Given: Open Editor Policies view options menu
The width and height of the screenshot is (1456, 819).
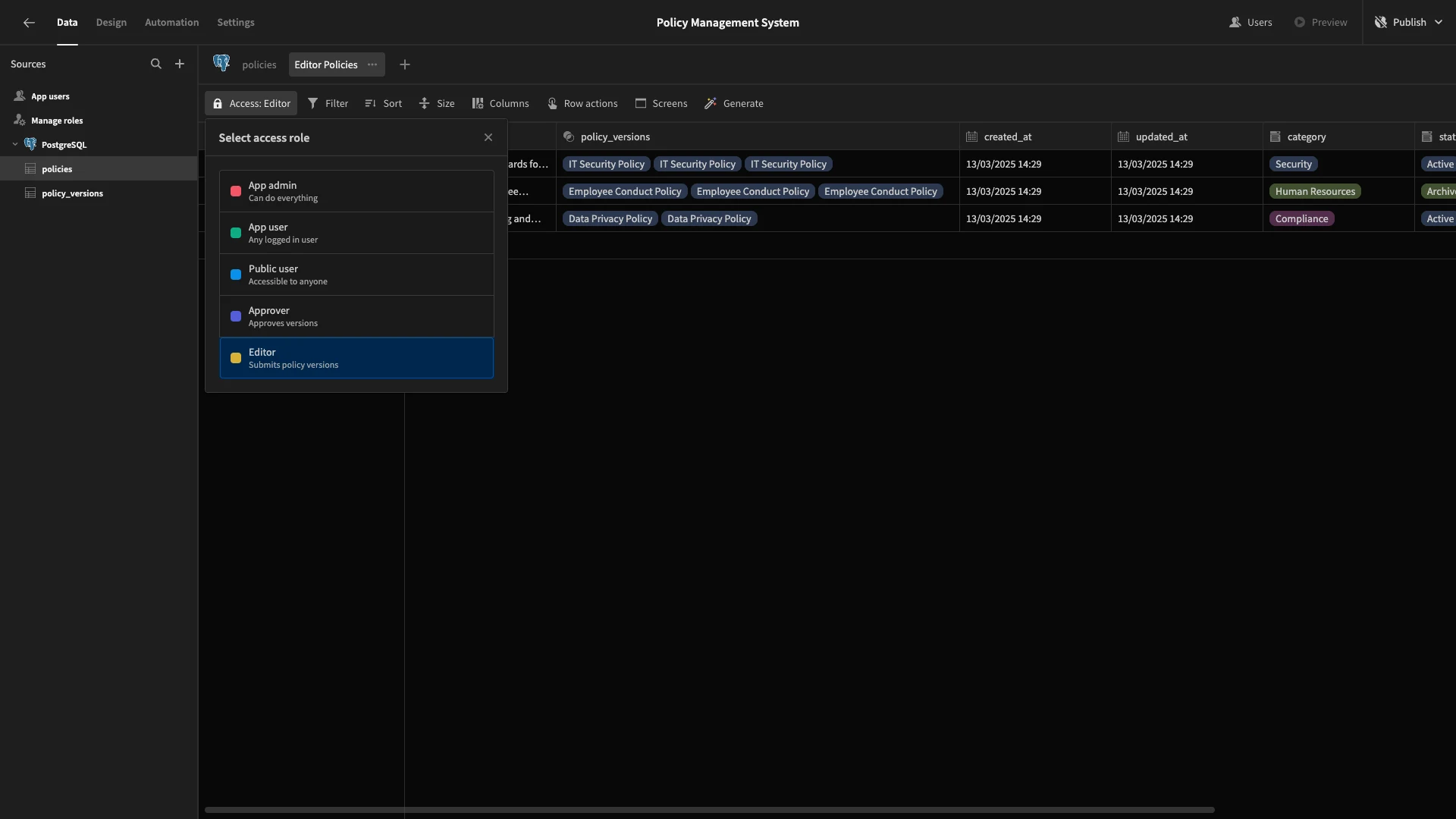Looking at the screenshot, I should [372, 65].
